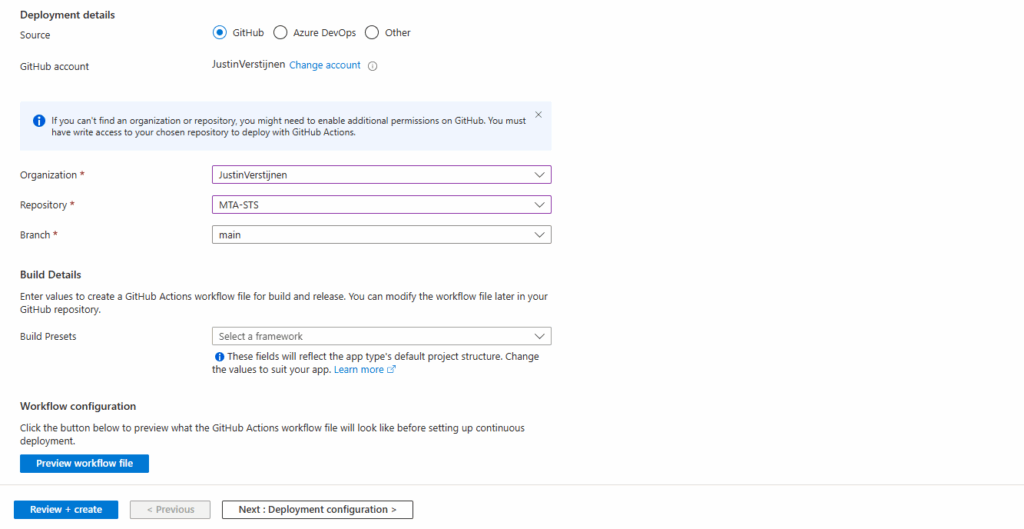The height and width of the screenshot is (529, 1024).
Task: Dismiss the GitHub permissions info banner
Action: (x=539, y=115)
